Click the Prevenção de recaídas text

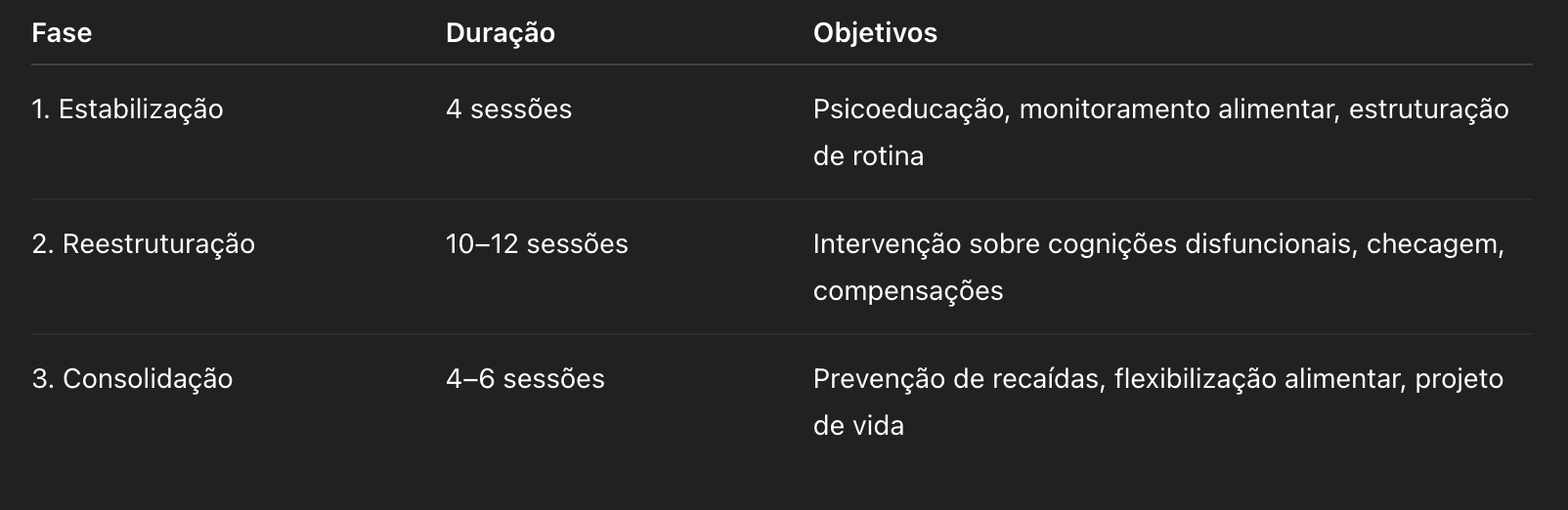pos(959,378)
